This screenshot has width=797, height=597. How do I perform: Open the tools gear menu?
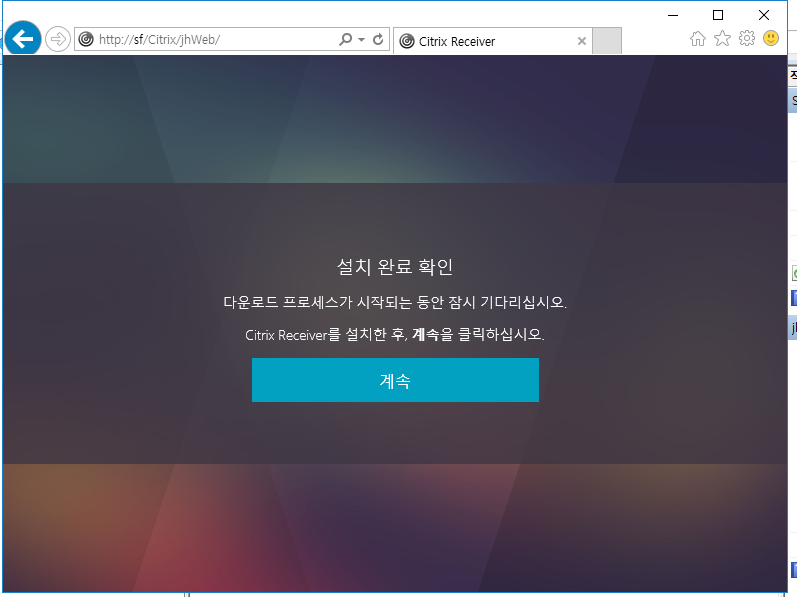747,38
